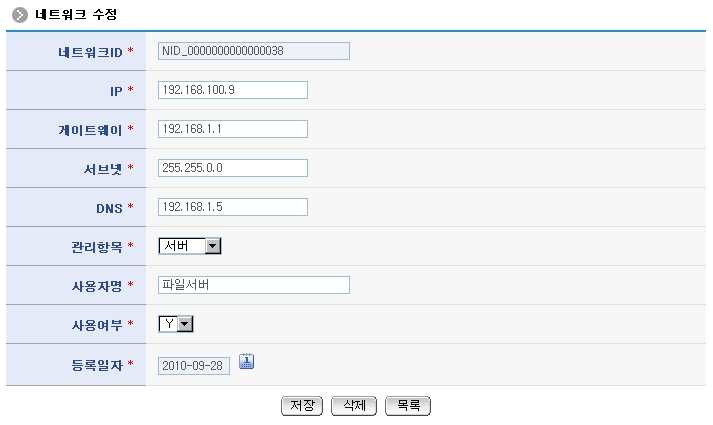Click the DNS field with 192.168.1.5

(232, 207)
